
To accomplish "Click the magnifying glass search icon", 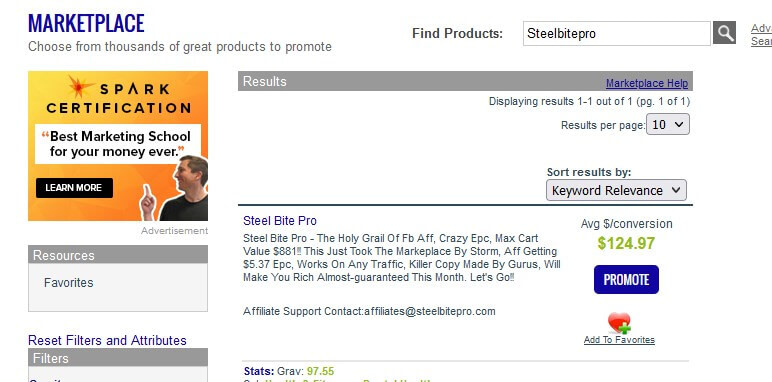I will coord(724,33).
